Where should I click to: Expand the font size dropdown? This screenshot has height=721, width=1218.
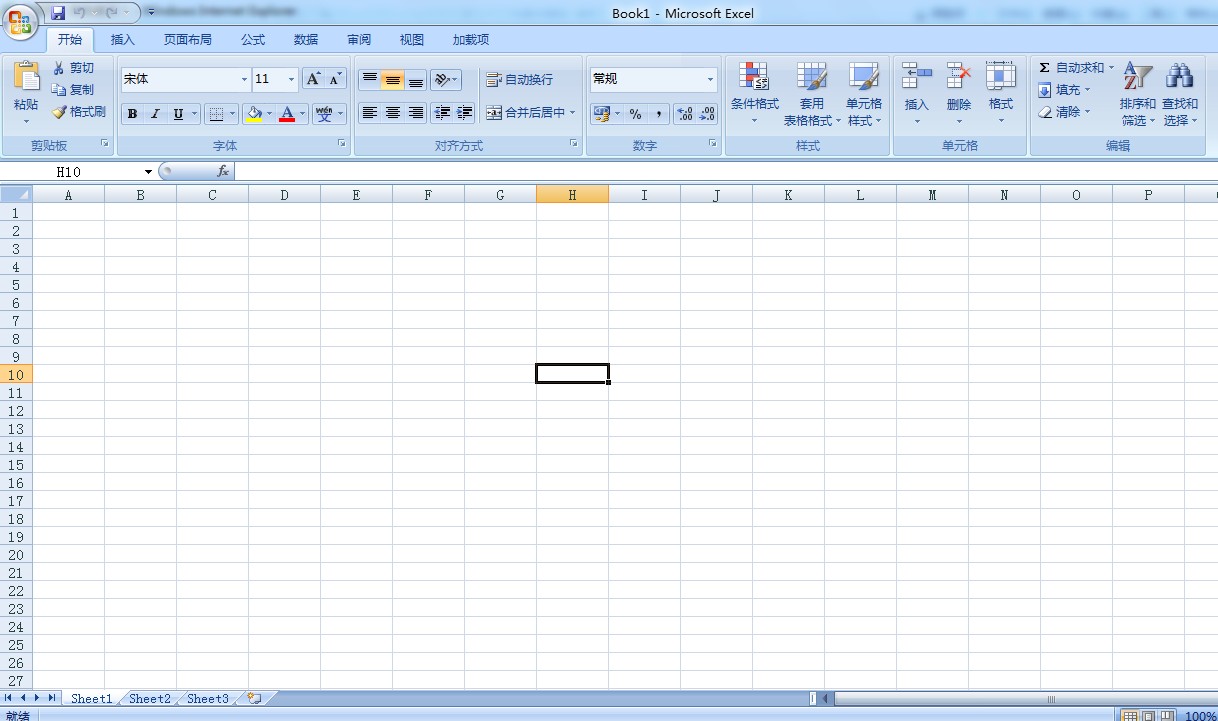tap(291, 79)
